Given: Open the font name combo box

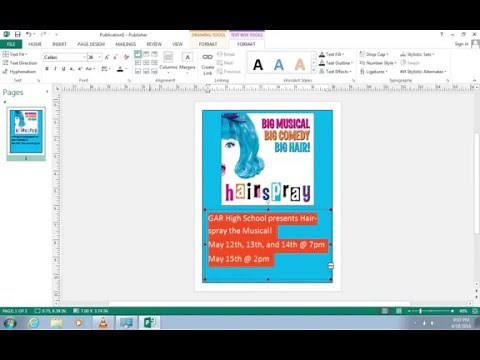Looking at the screenshot, I should 65,57.
